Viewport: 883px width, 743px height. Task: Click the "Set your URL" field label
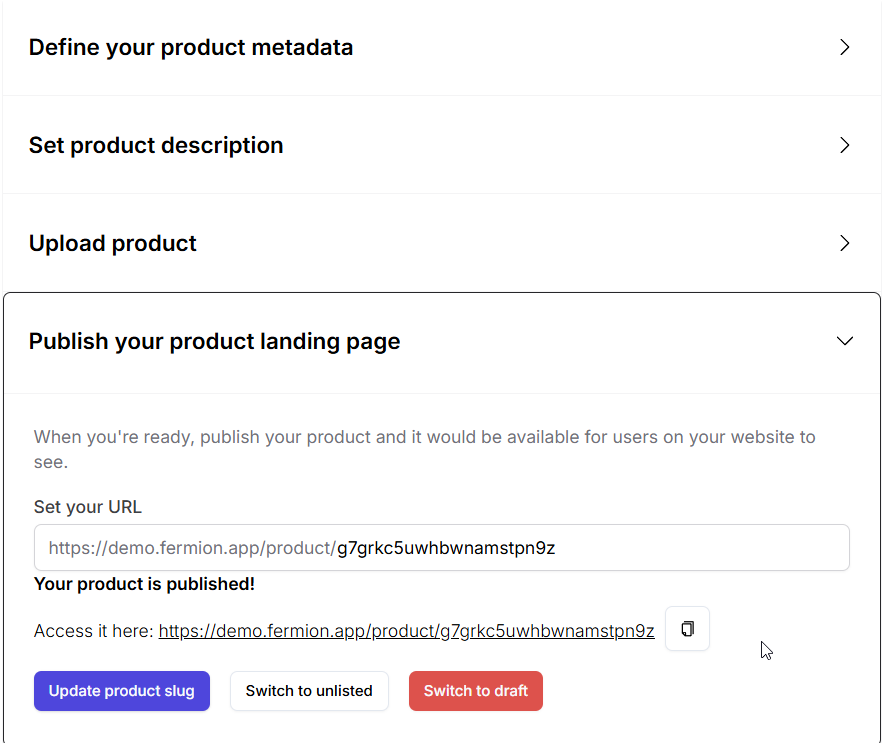coord(88,507)
